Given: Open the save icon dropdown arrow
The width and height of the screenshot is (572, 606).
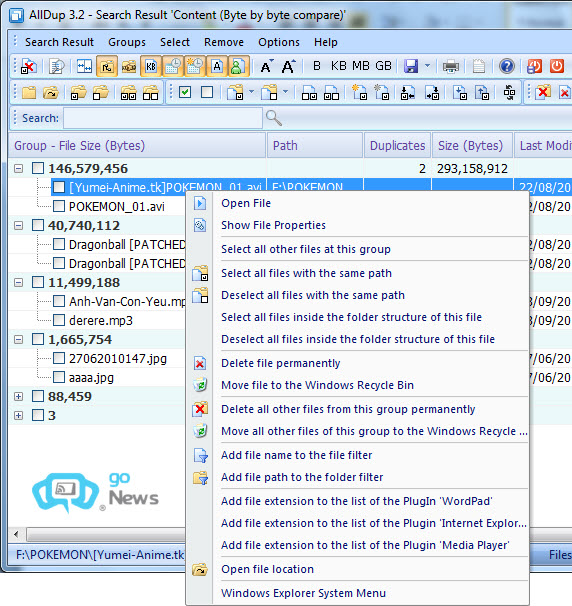Looking at the screenshot, I should (427, 66).
